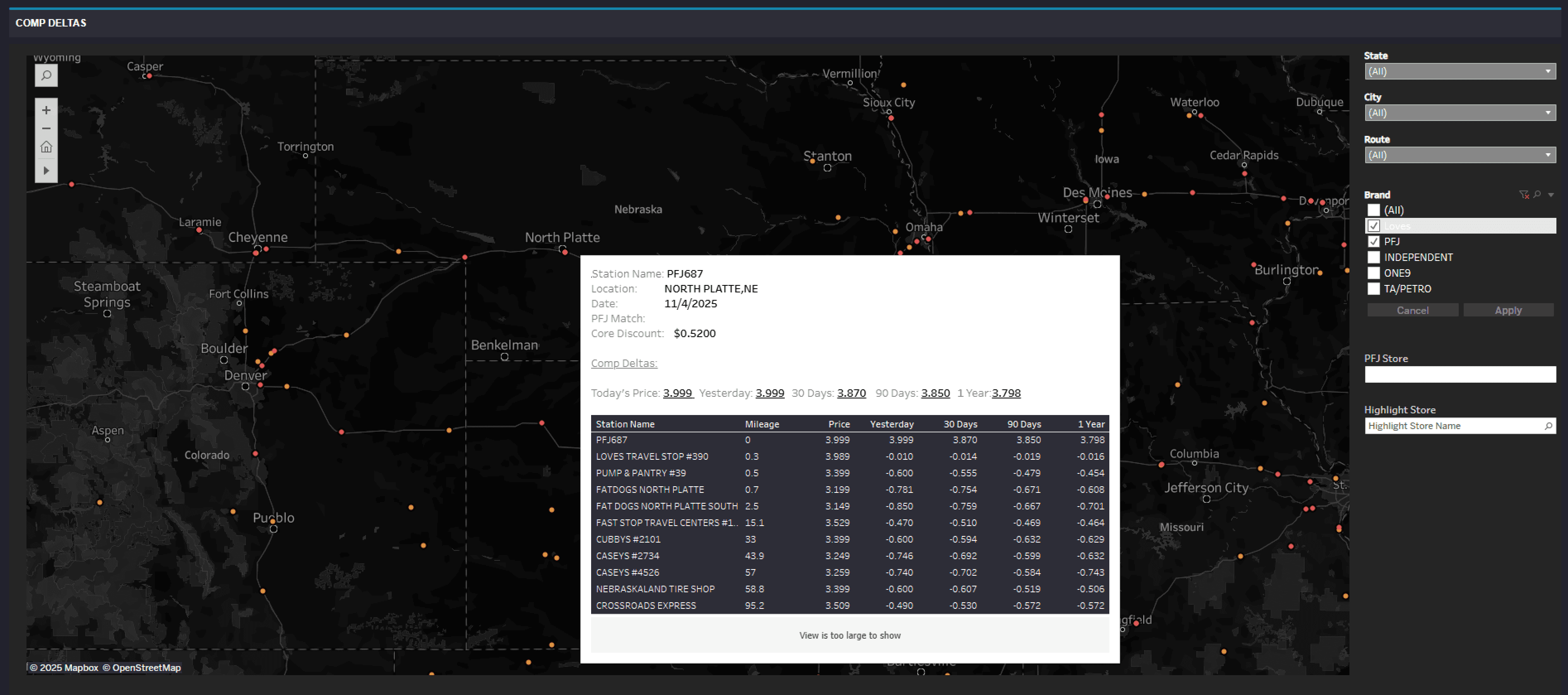1568x695 pixels.
Task: Enable the TA/PETRO brand checkbox
Action: coord(1374,289)
